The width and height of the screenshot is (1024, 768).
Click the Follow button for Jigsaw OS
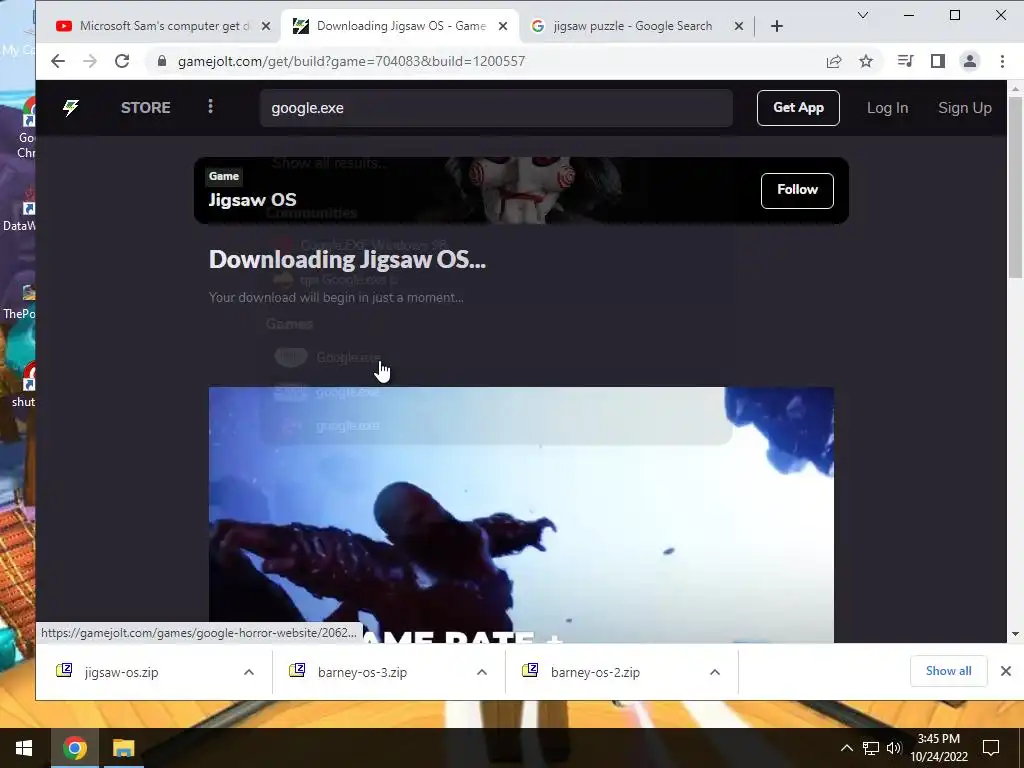pos(797,190)
